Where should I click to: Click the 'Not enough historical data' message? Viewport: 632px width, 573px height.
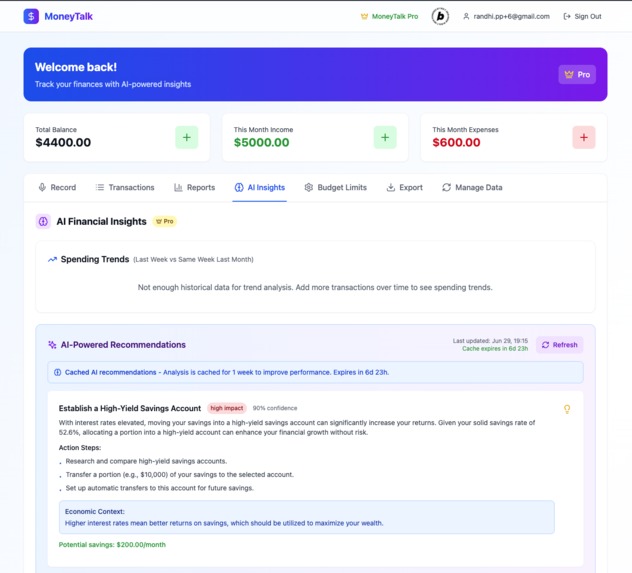315,288
